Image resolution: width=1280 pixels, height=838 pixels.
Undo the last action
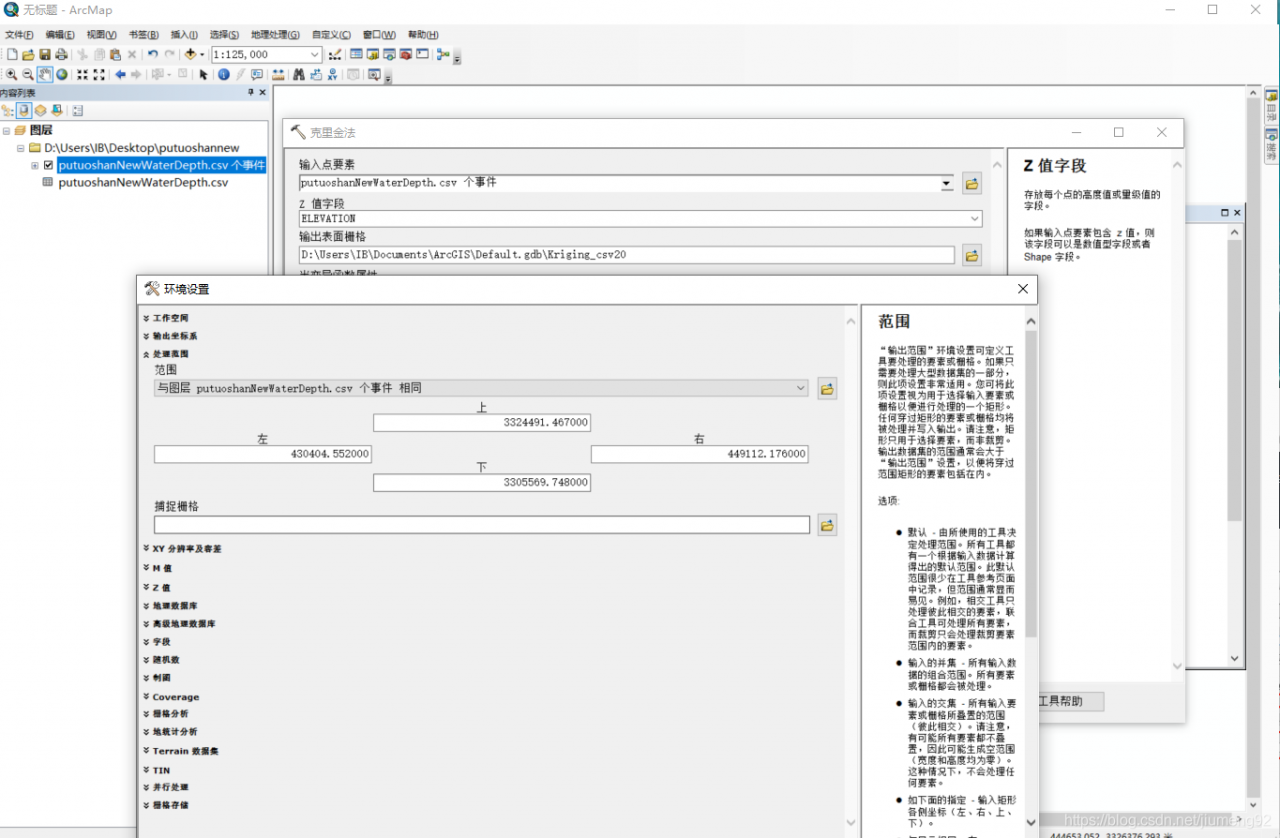[x=152, y=54]
